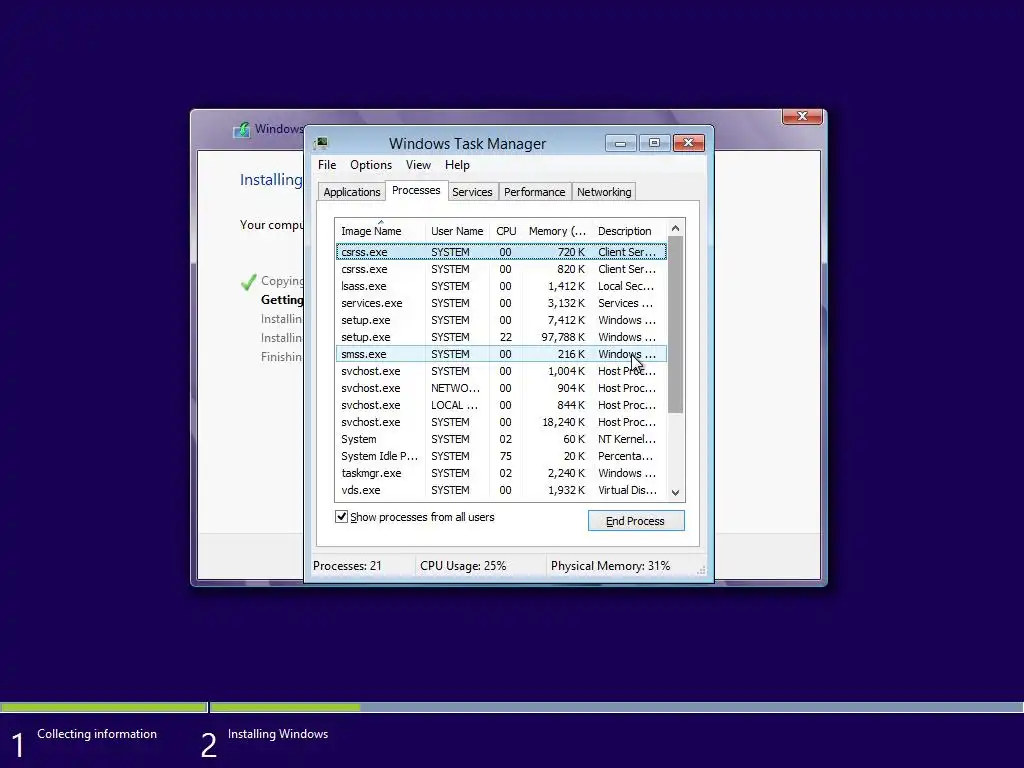Select the smss.exe process
The width and height of the screenshot is (1024, 768).
coord(501,354)
